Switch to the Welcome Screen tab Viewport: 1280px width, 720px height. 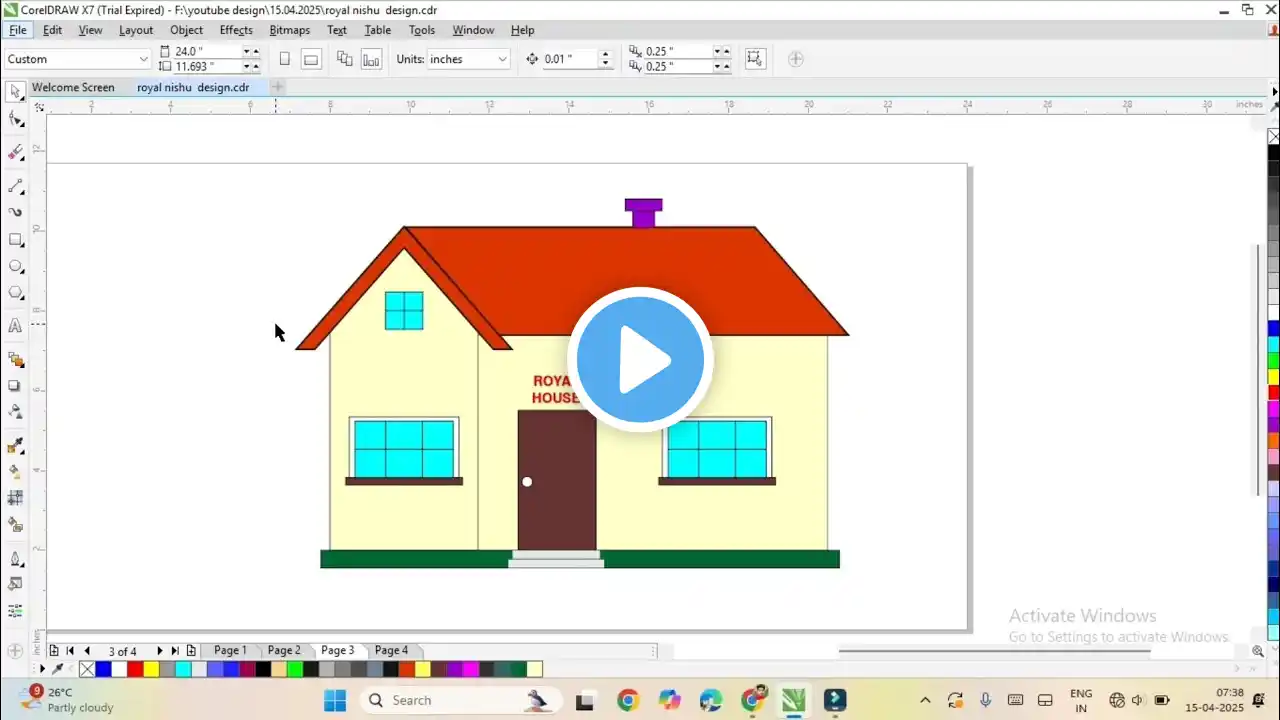tap(73, 87)
